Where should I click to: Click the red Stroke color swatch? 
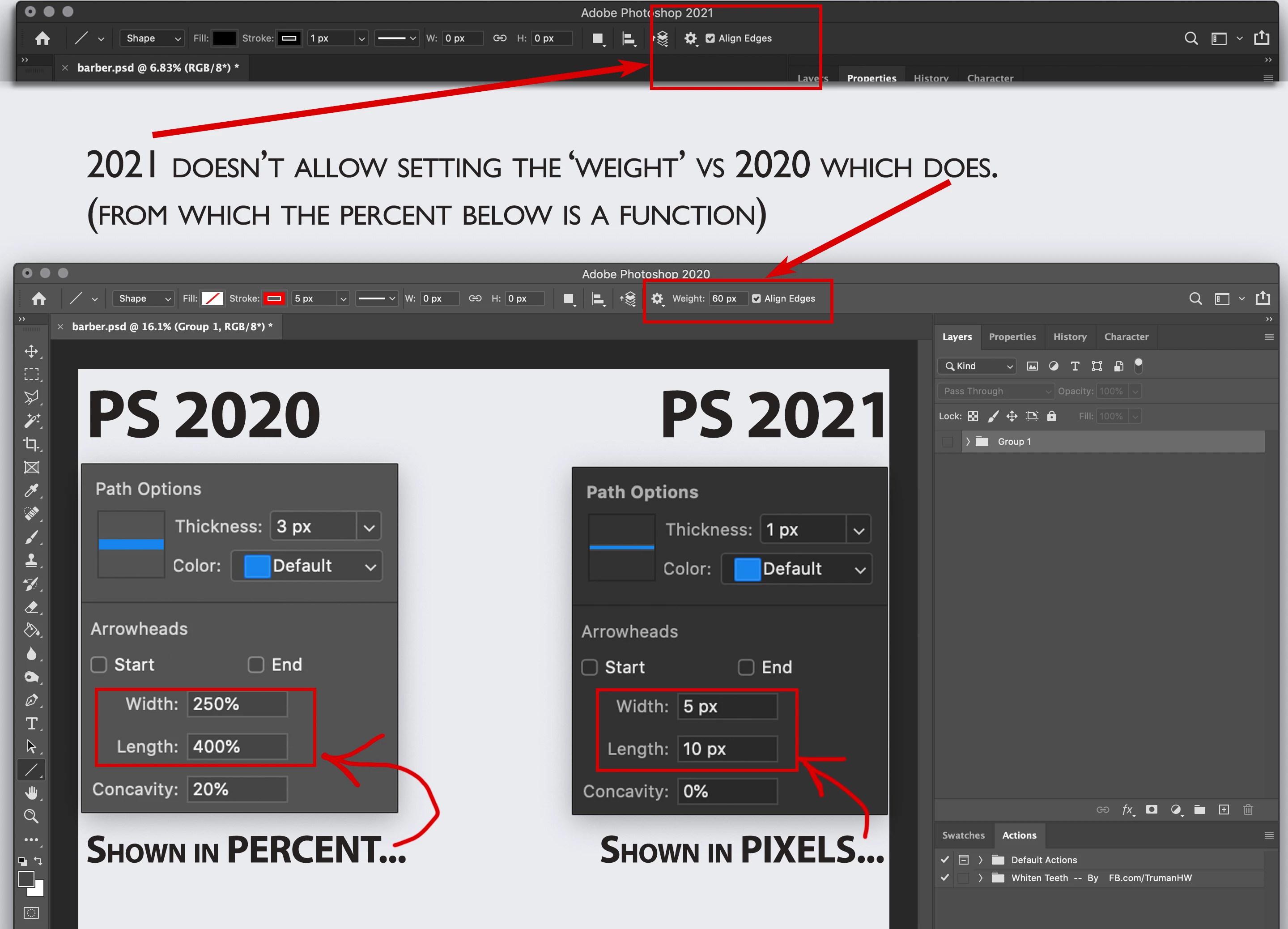(x=274, y=299)
